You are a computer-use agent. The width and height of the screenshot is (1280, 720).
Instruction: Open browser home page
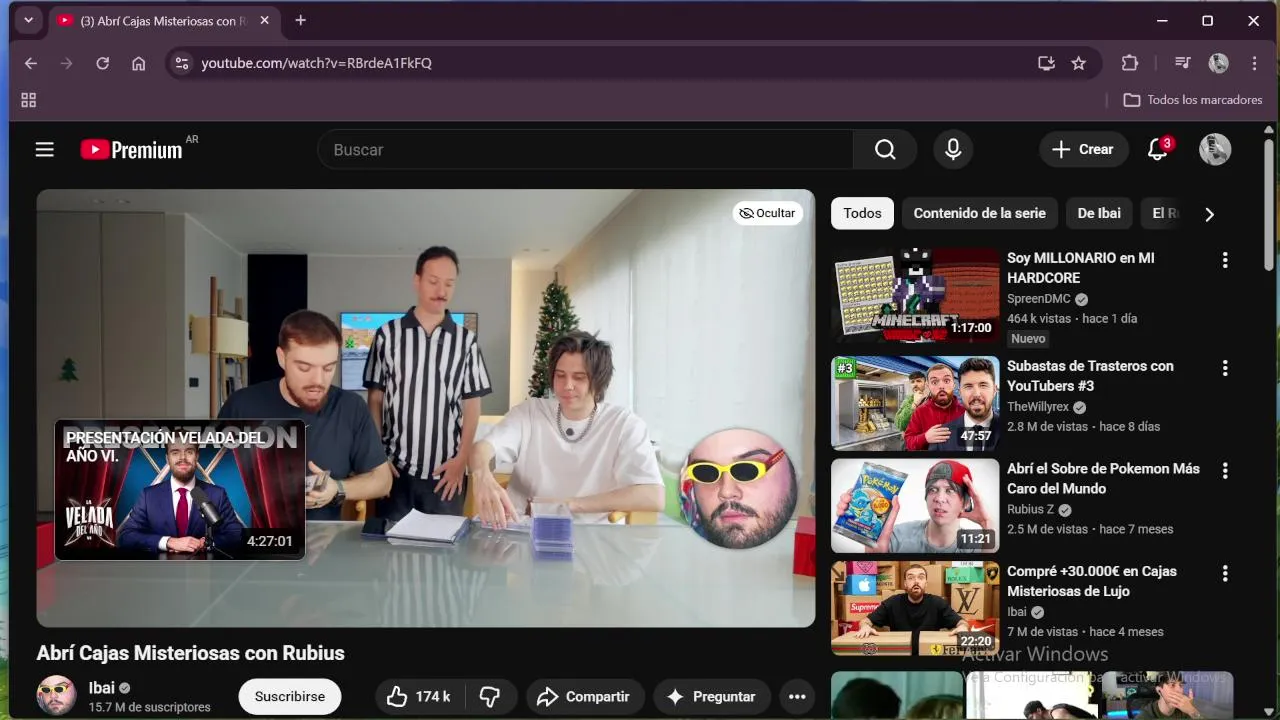click(139, 63)
